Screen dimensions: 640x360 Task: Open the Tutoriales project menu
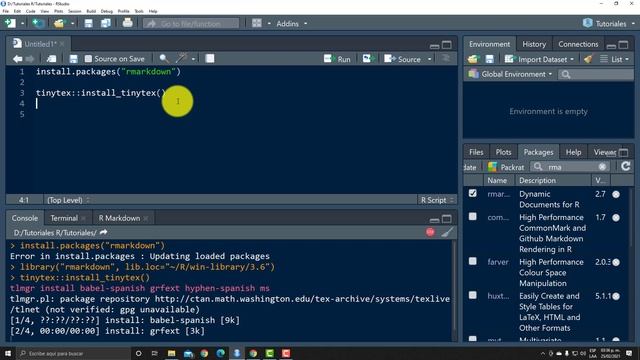pyautogui.click(x=609, y=24)
